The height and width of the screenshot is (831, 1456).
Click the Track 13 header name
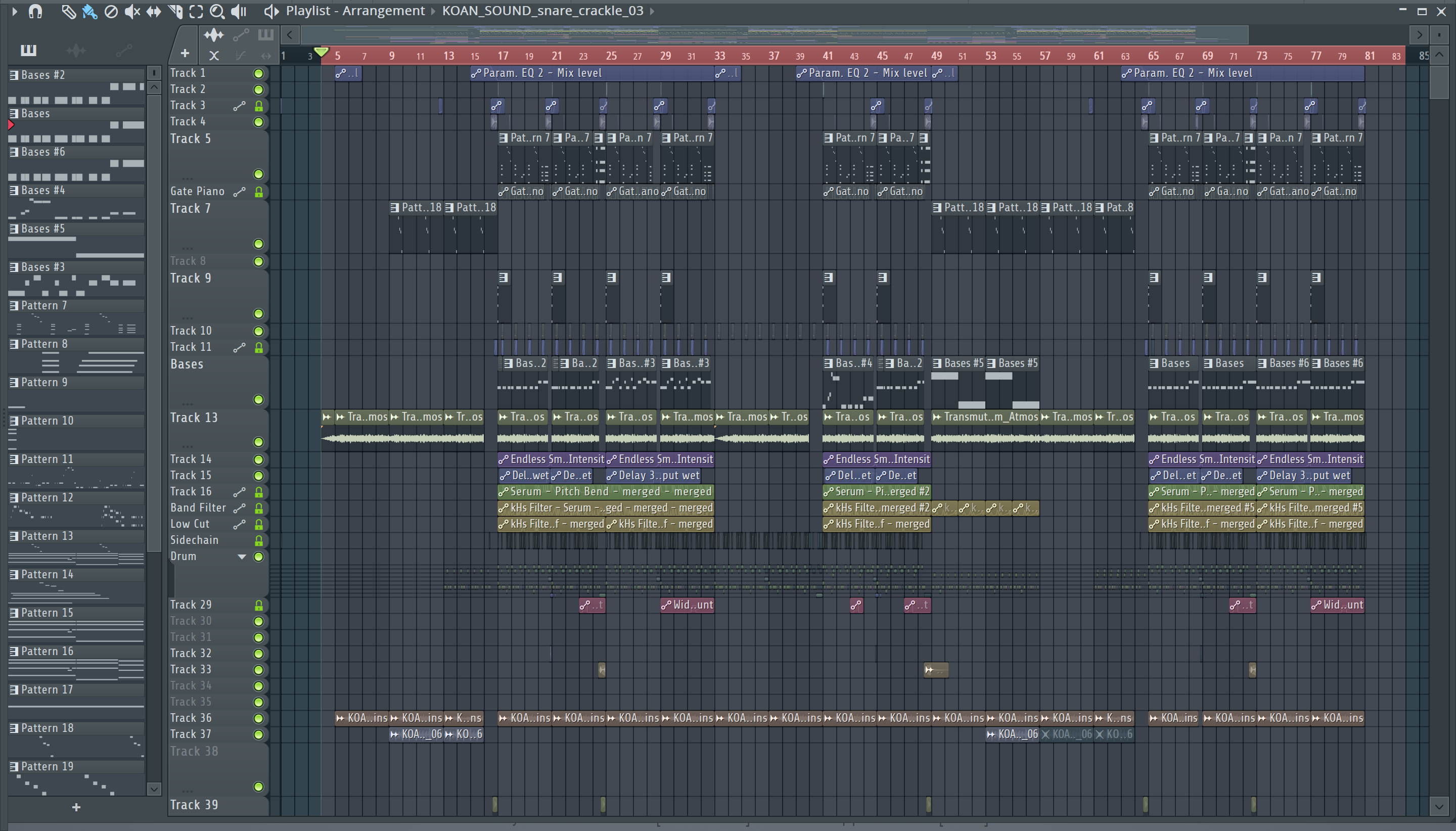[194, 418]
